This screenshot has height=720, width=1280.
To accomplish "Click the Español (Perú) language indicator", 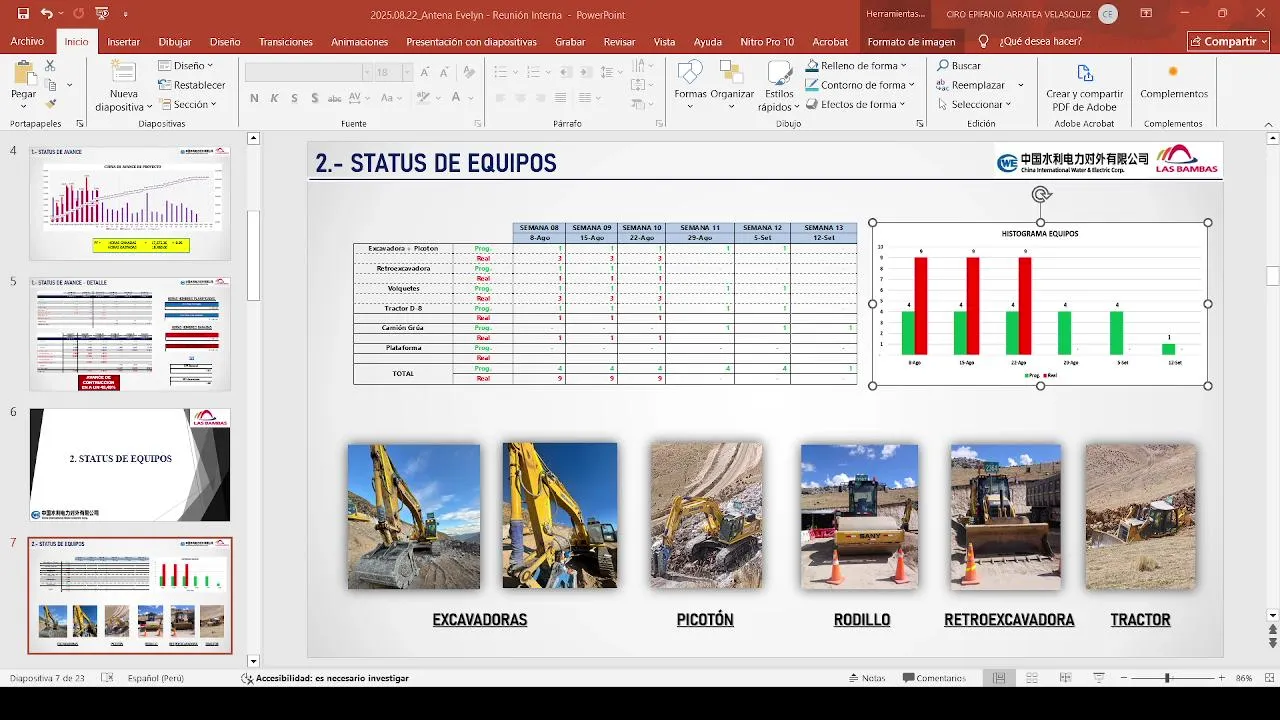I will pyautogui.click(x=155, y=678).
